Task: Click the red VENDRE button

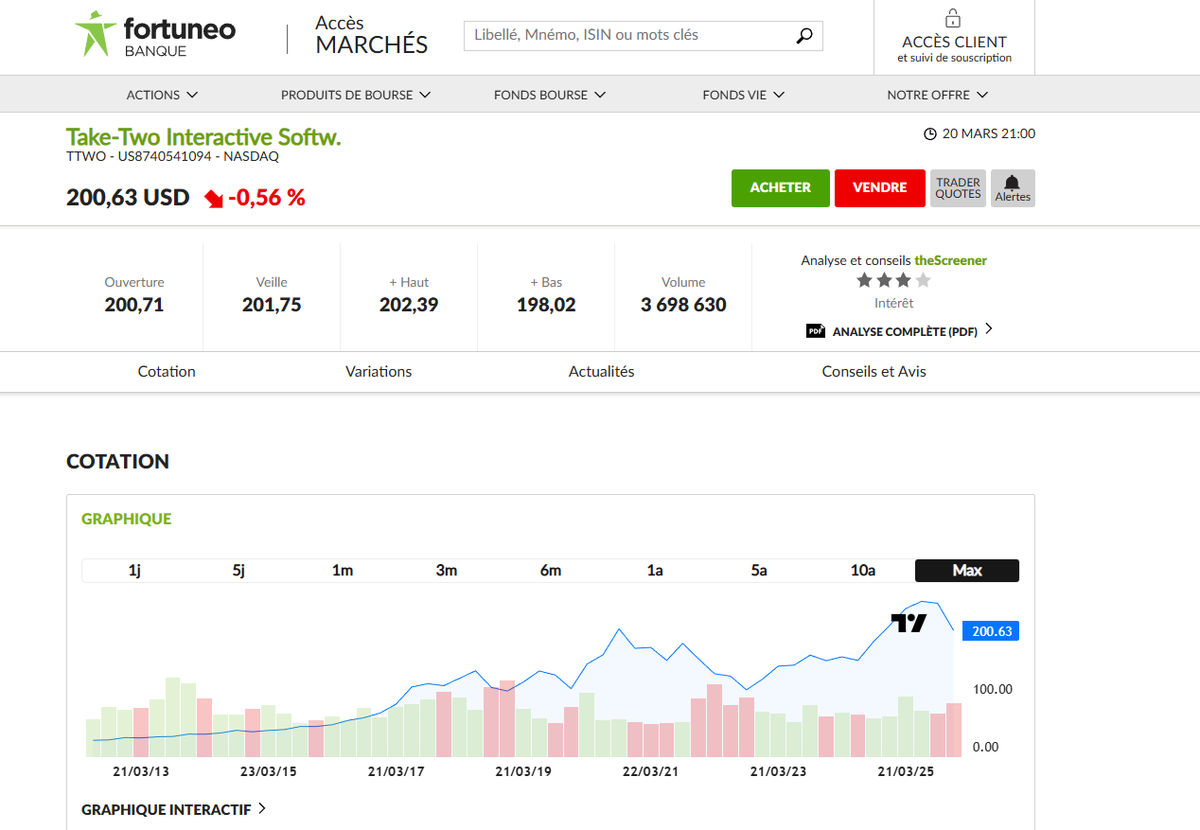Action: [x=880, y=188]
